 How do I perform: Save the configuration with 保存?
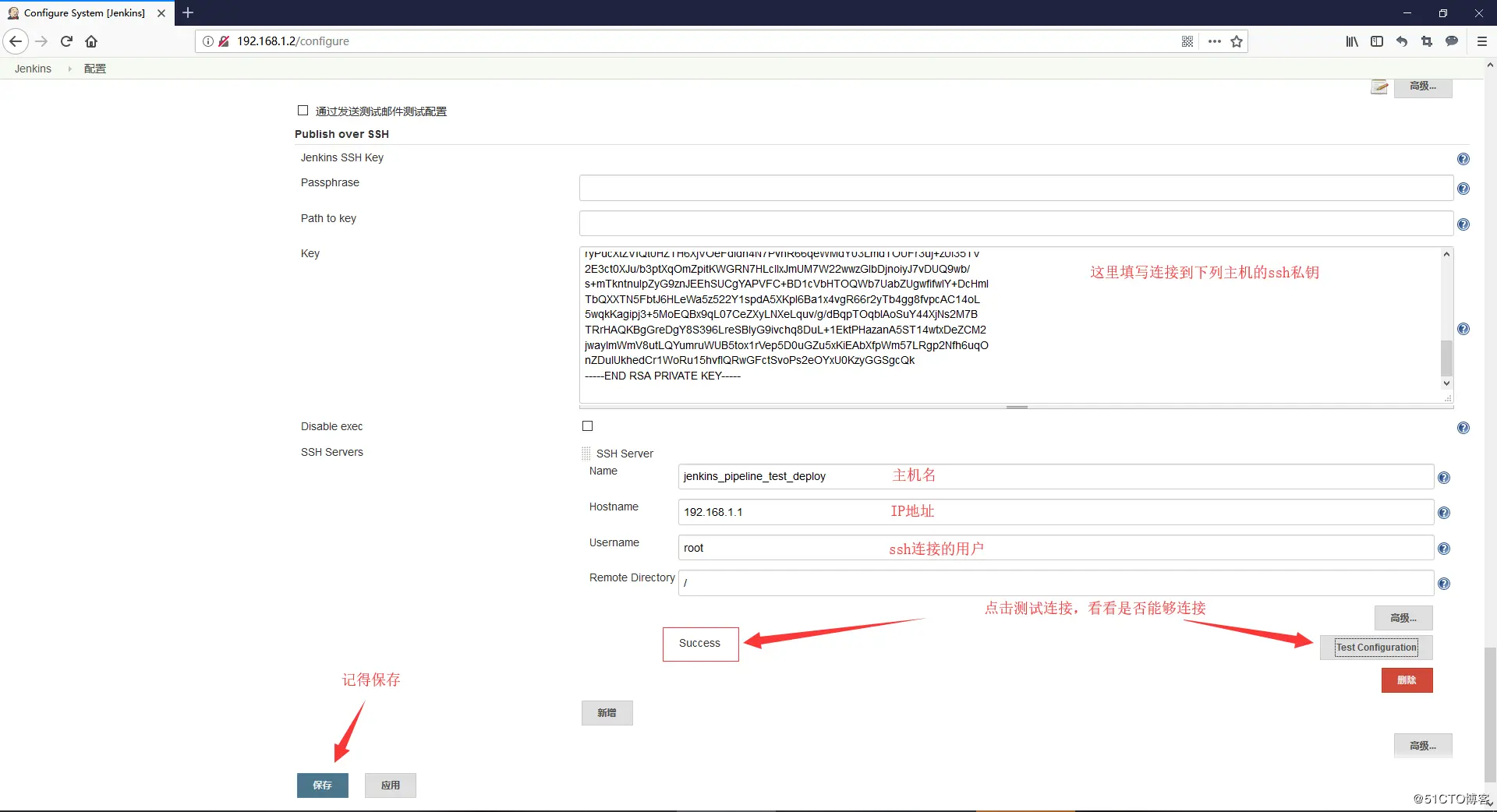tap(322, 786)
